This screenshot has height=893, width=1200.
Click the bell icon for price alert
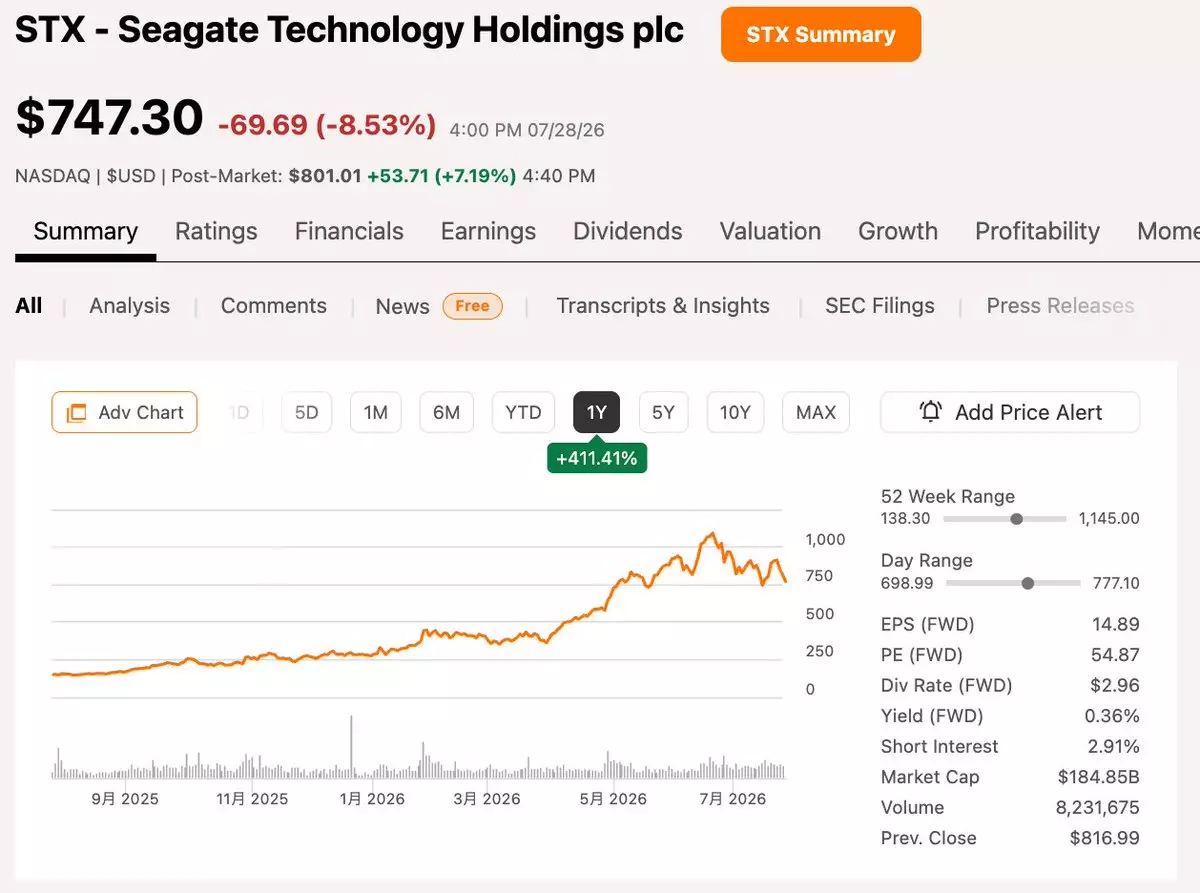(x=931, y=412)
